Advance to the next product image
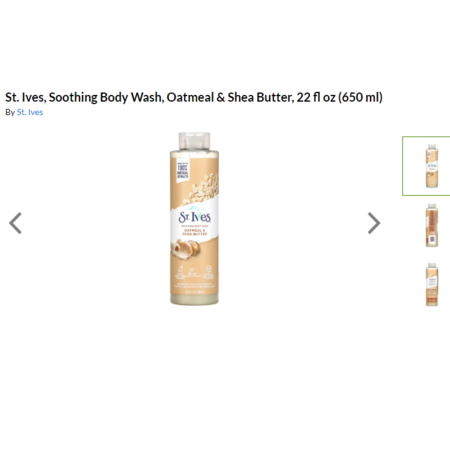The image size is (450, 450). (374, 223)
